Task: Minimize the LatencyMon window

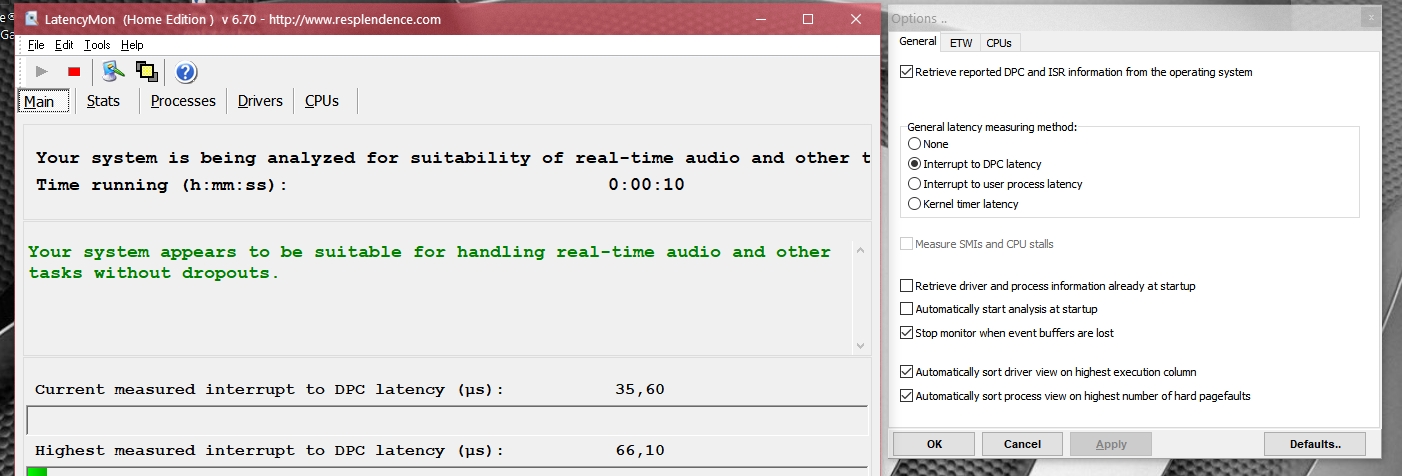Action: 762,19
